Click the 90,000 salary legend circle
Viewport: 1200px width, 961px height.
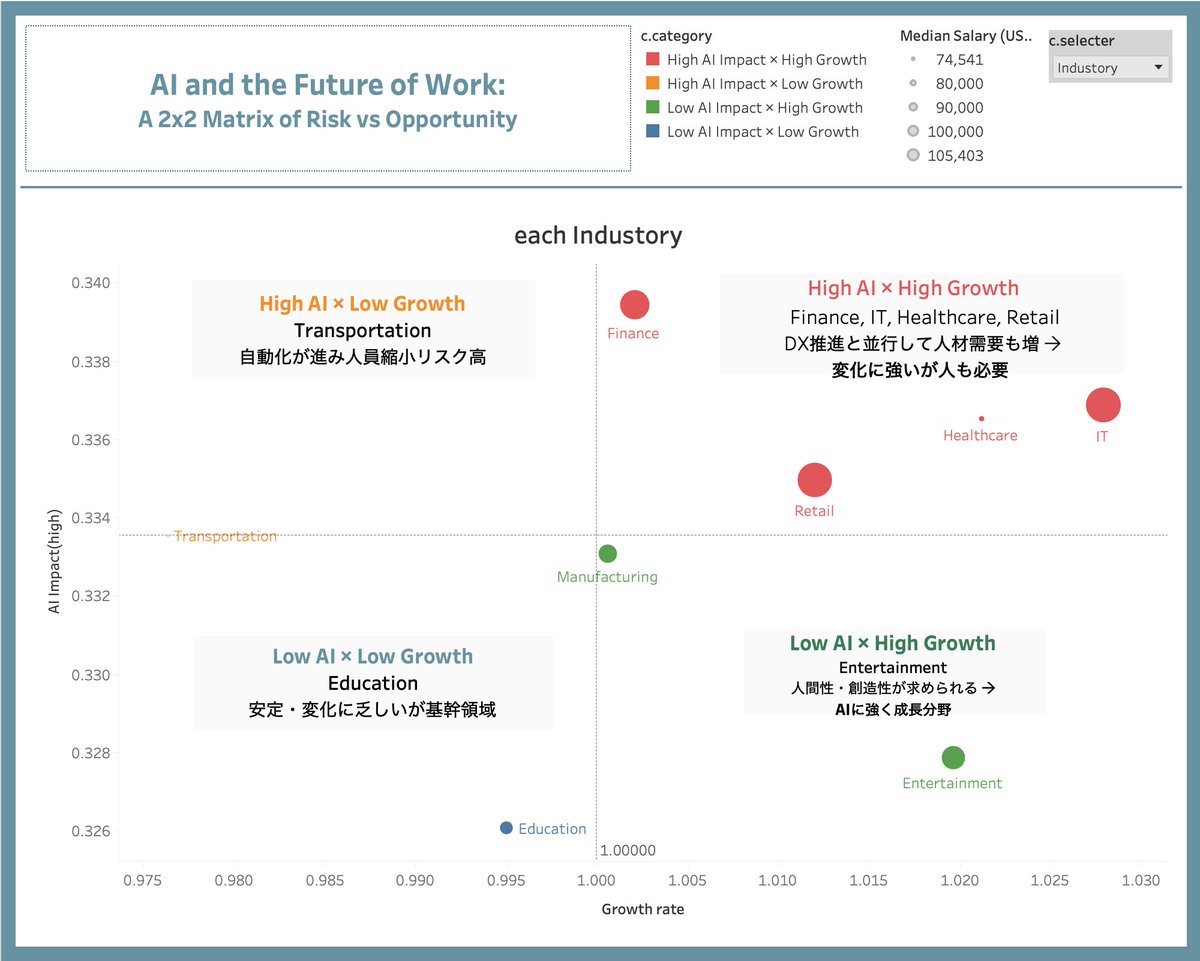click(911, 107)
